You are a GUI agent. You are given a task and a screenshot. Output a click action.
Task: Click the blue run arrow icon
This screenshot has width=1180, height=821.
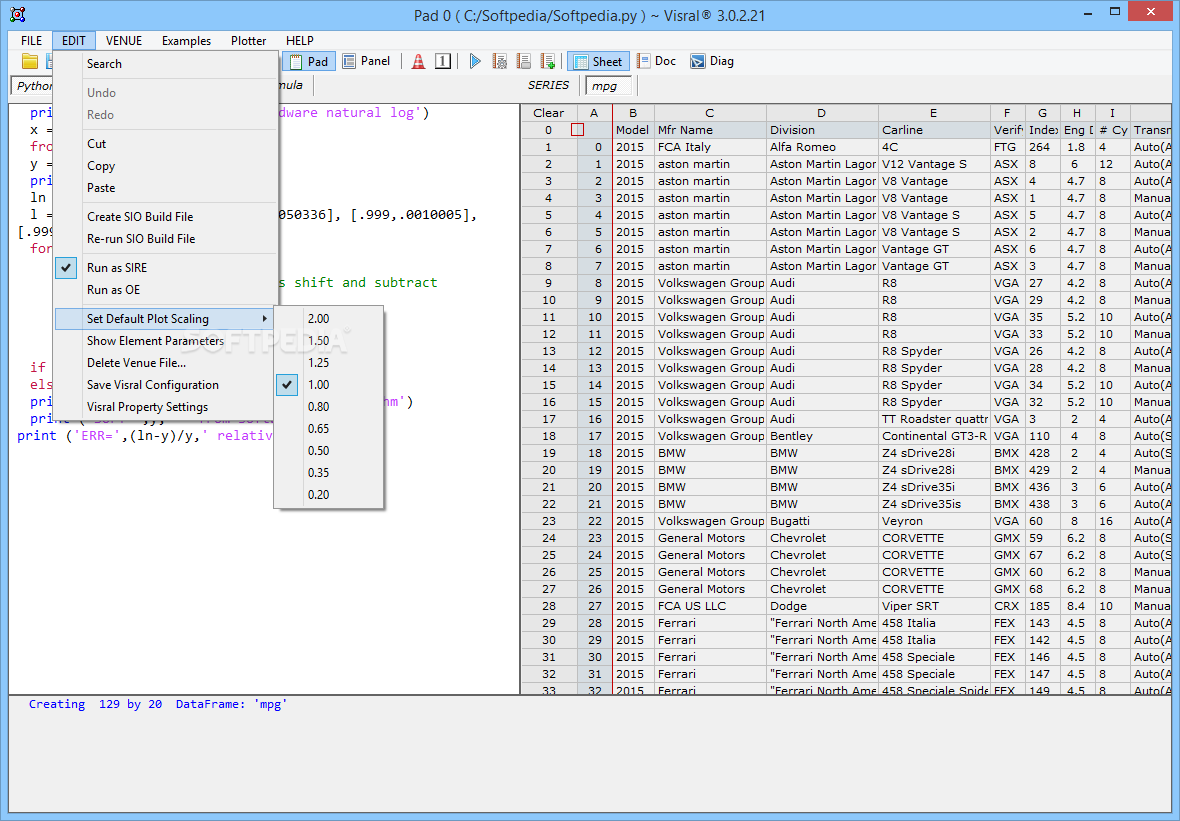tap(475, 62)
